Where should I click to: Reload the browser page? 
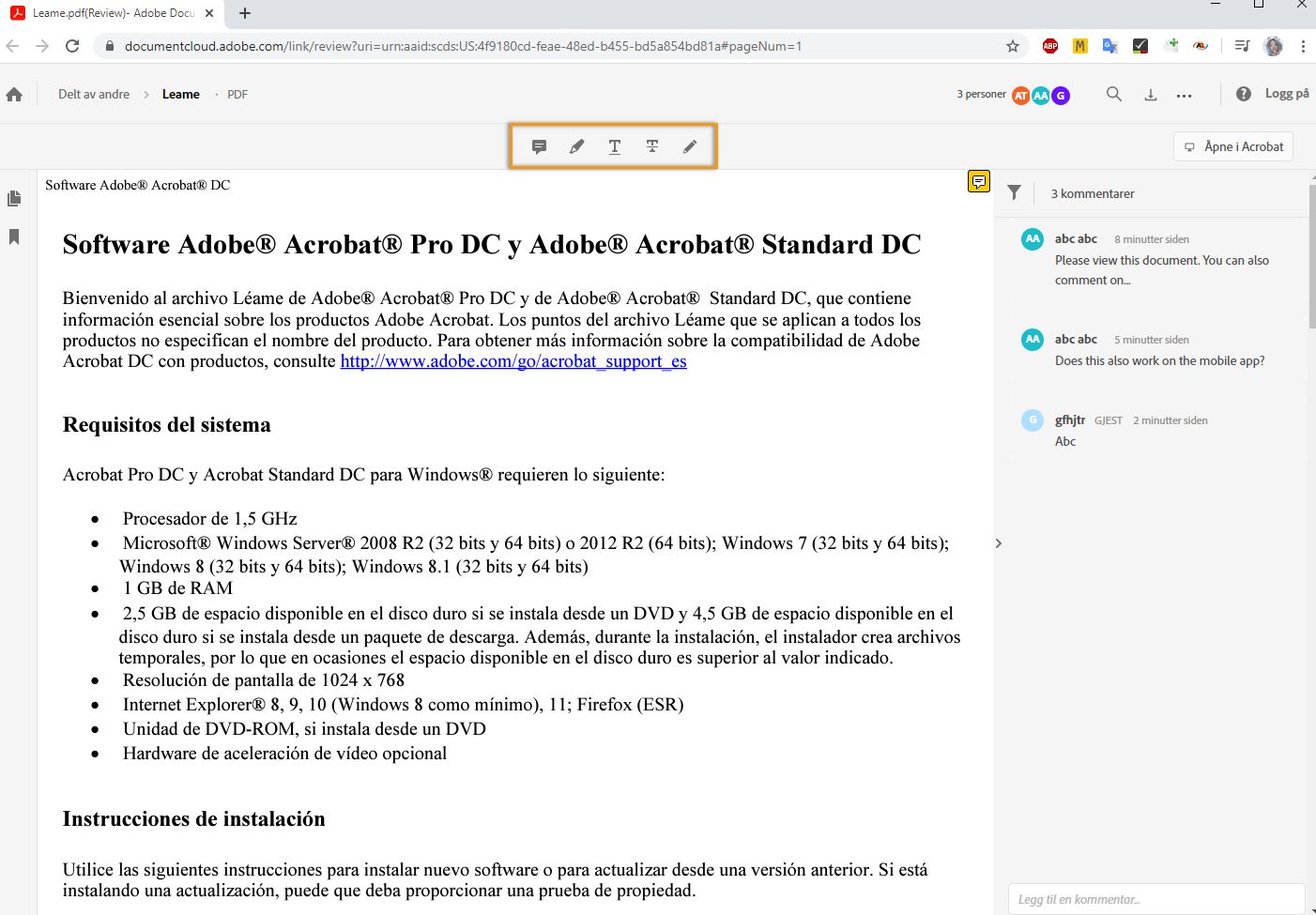tap(72, 46)
